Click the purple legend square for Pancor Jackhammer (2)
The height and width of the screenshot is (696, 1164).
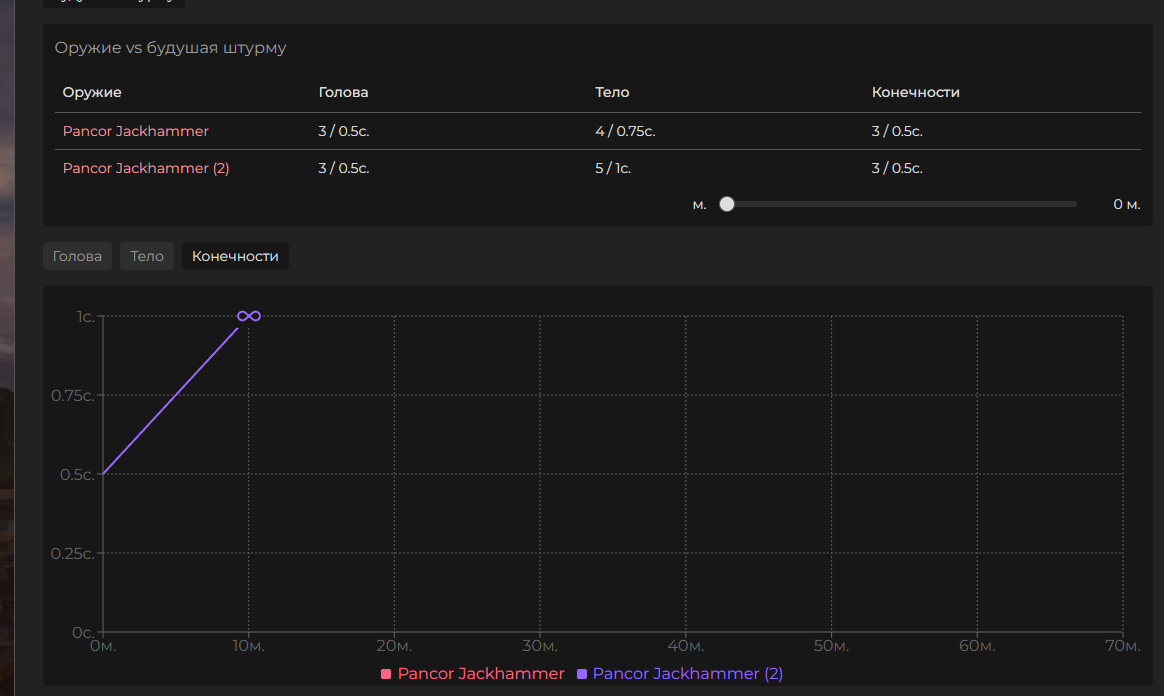point(582,675)
